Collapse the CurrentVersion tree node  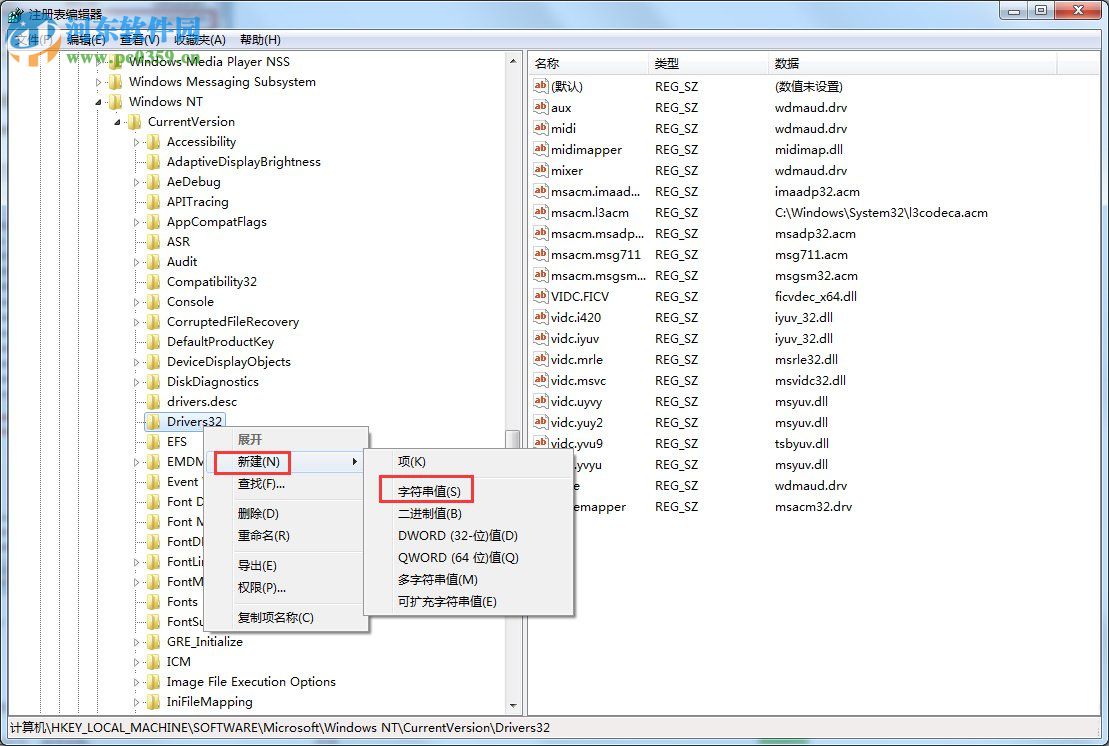pos(118,121)
